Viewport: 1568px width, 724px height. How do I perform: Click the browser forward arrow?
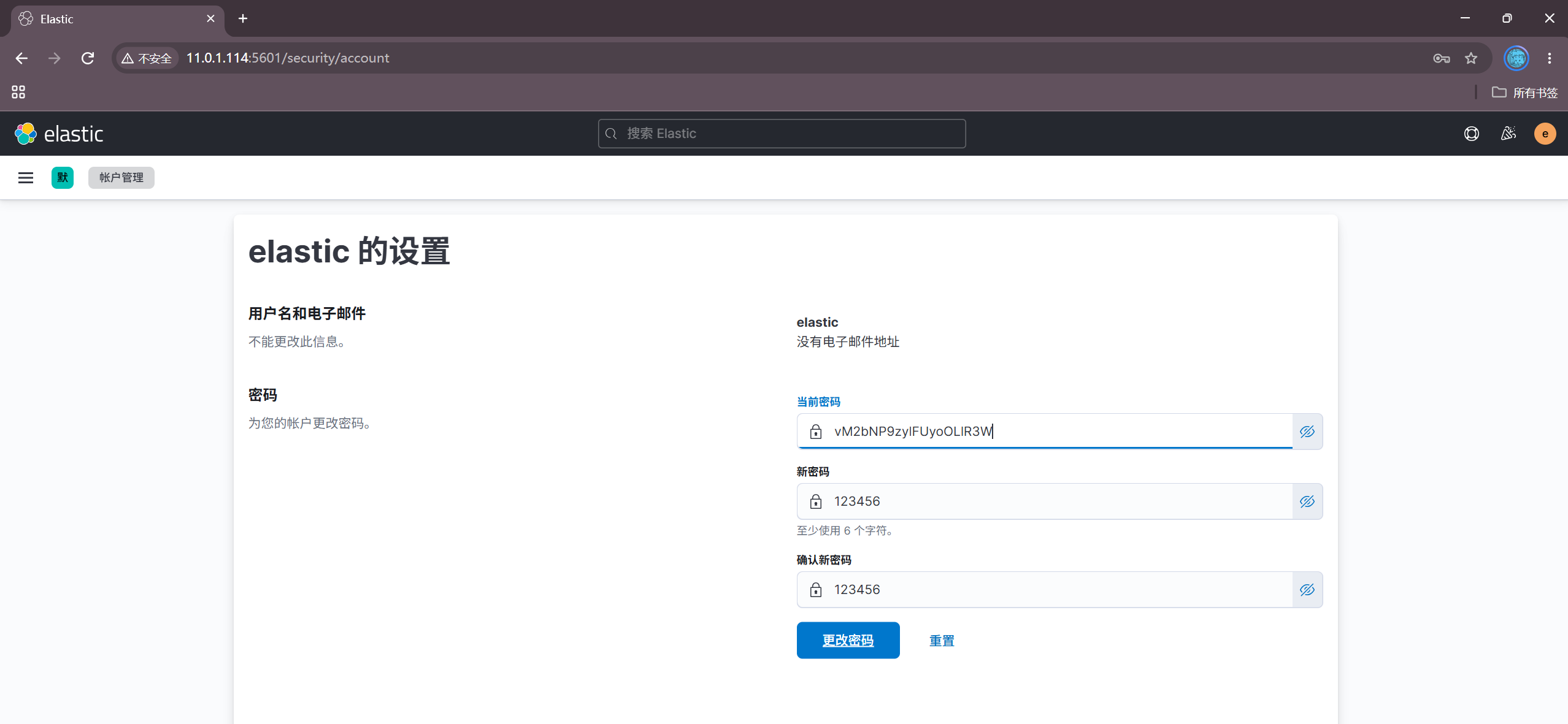pos(55,58)
